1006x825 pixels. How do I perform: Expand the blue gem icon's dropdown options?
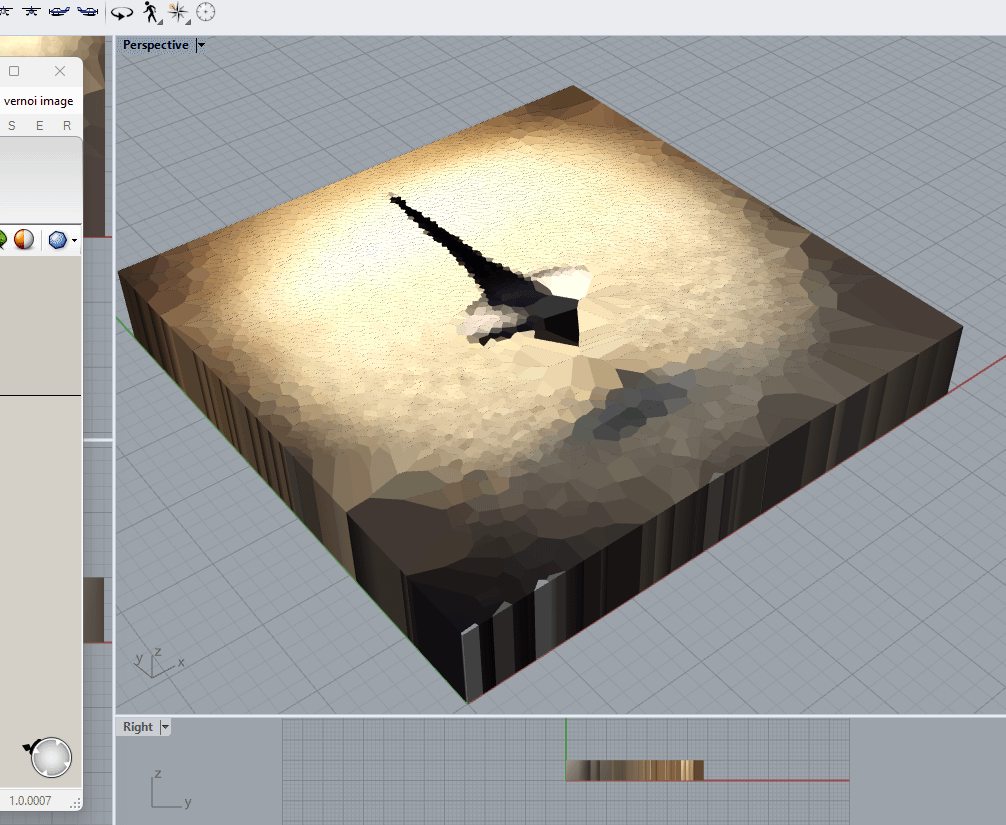click(74, 240)
